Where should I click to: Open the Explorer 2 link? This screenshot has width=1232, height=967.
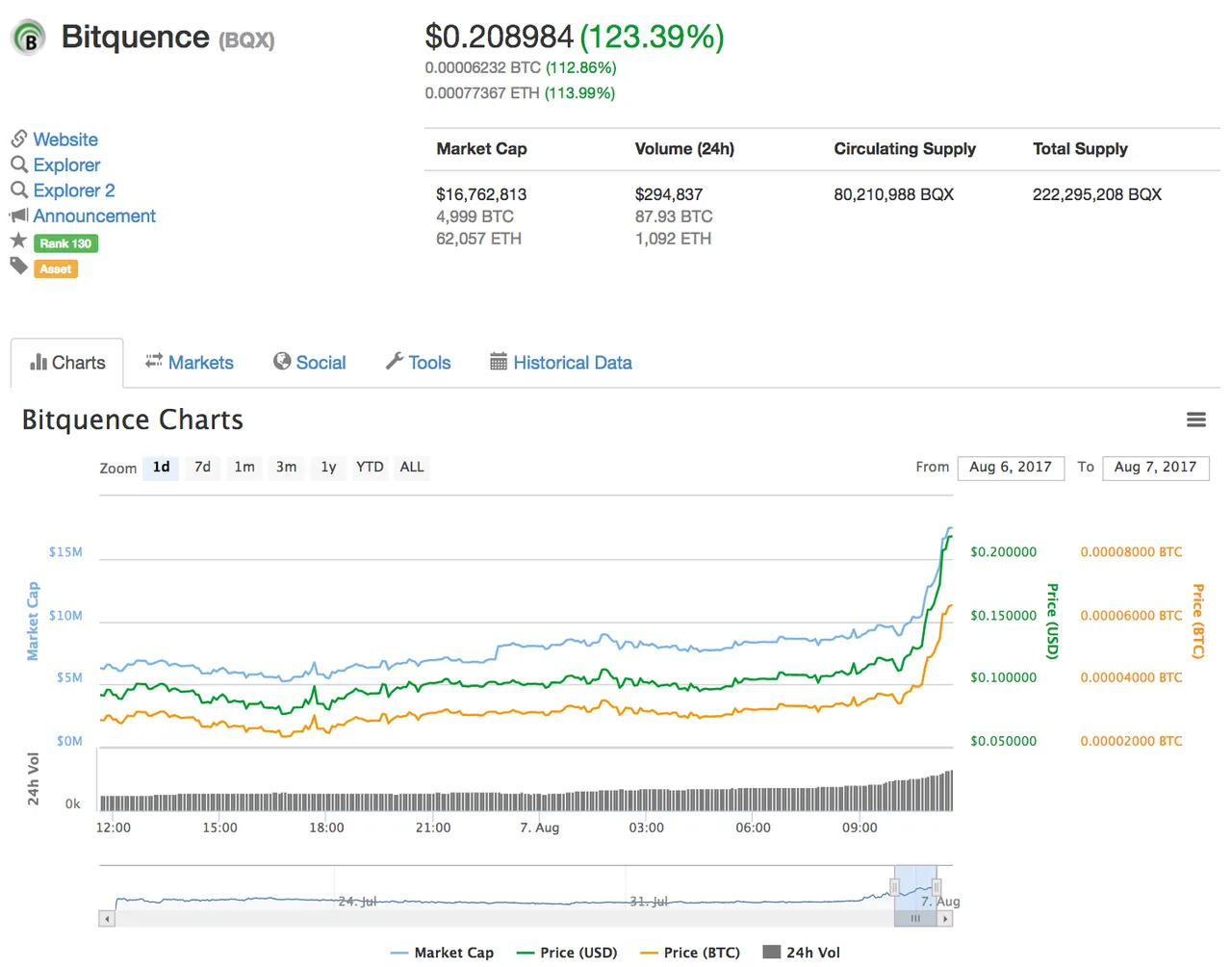(74, 191)
